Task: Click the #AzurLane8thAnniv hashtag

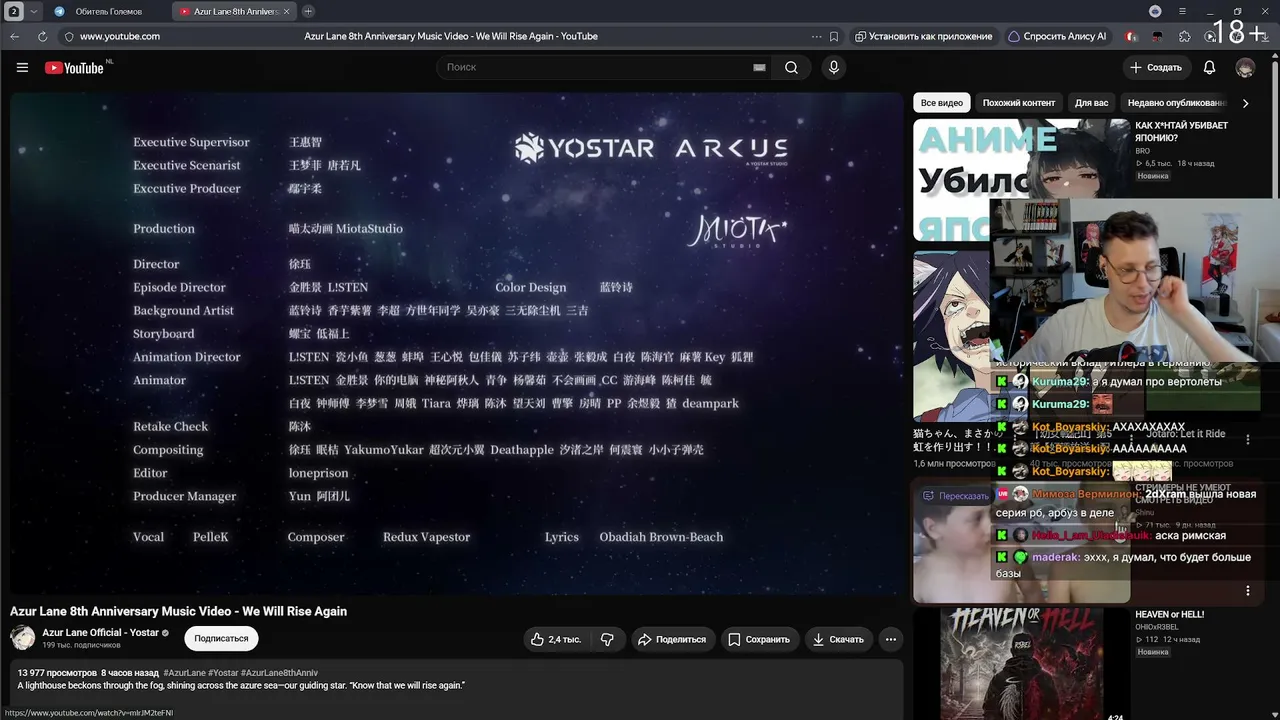Action: coord(279,673)
